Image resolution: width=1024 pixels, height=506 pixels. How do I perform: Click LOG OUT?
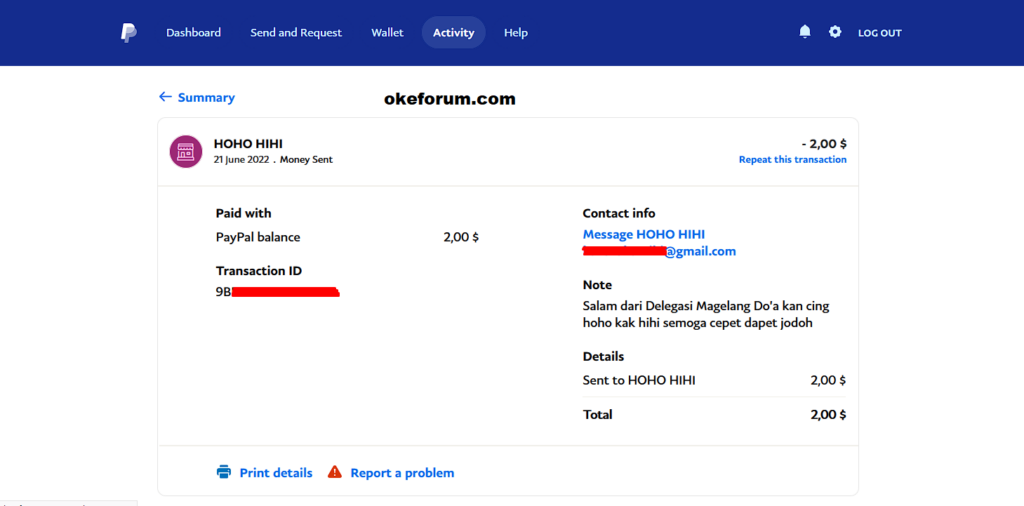[880, 33]
